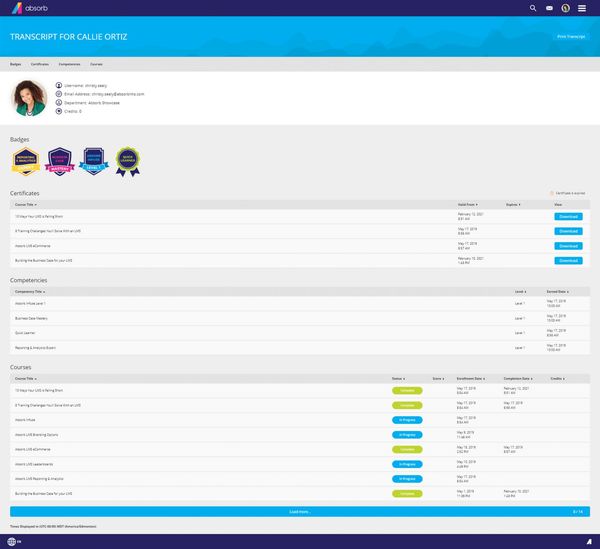This screenshot has height=549, width=600.
Task: Jump to the Courses section tab
Action: click(x=96, y=64)
